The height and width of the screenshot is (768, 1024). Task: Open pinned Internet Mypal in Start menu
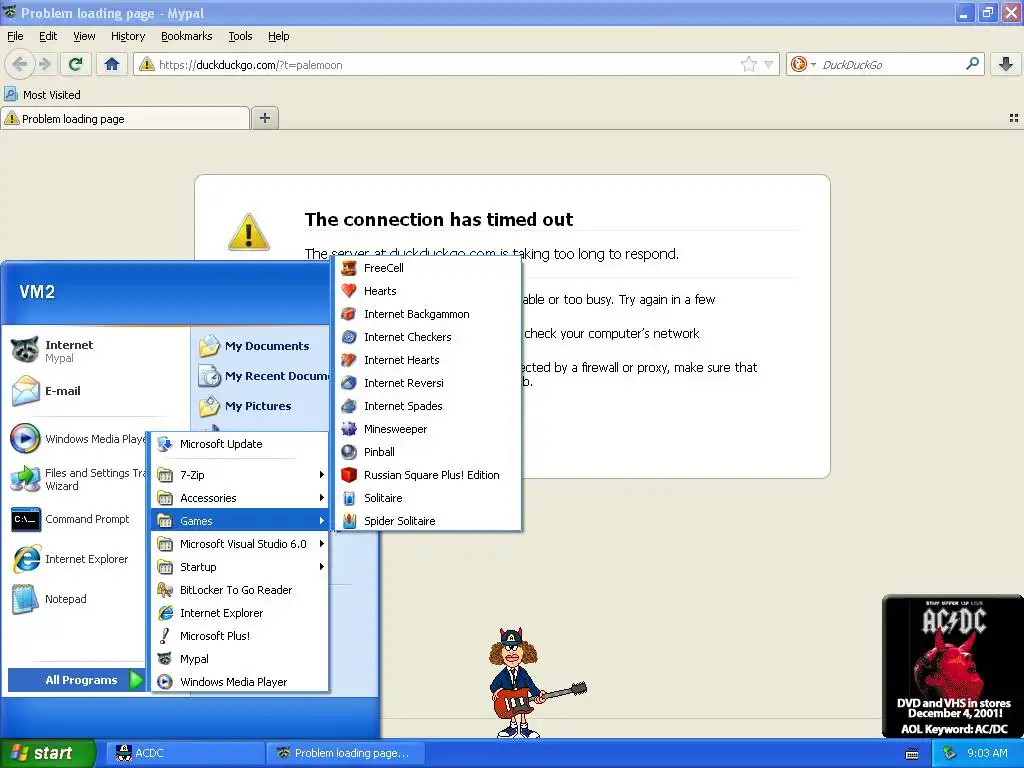point(95,351)
